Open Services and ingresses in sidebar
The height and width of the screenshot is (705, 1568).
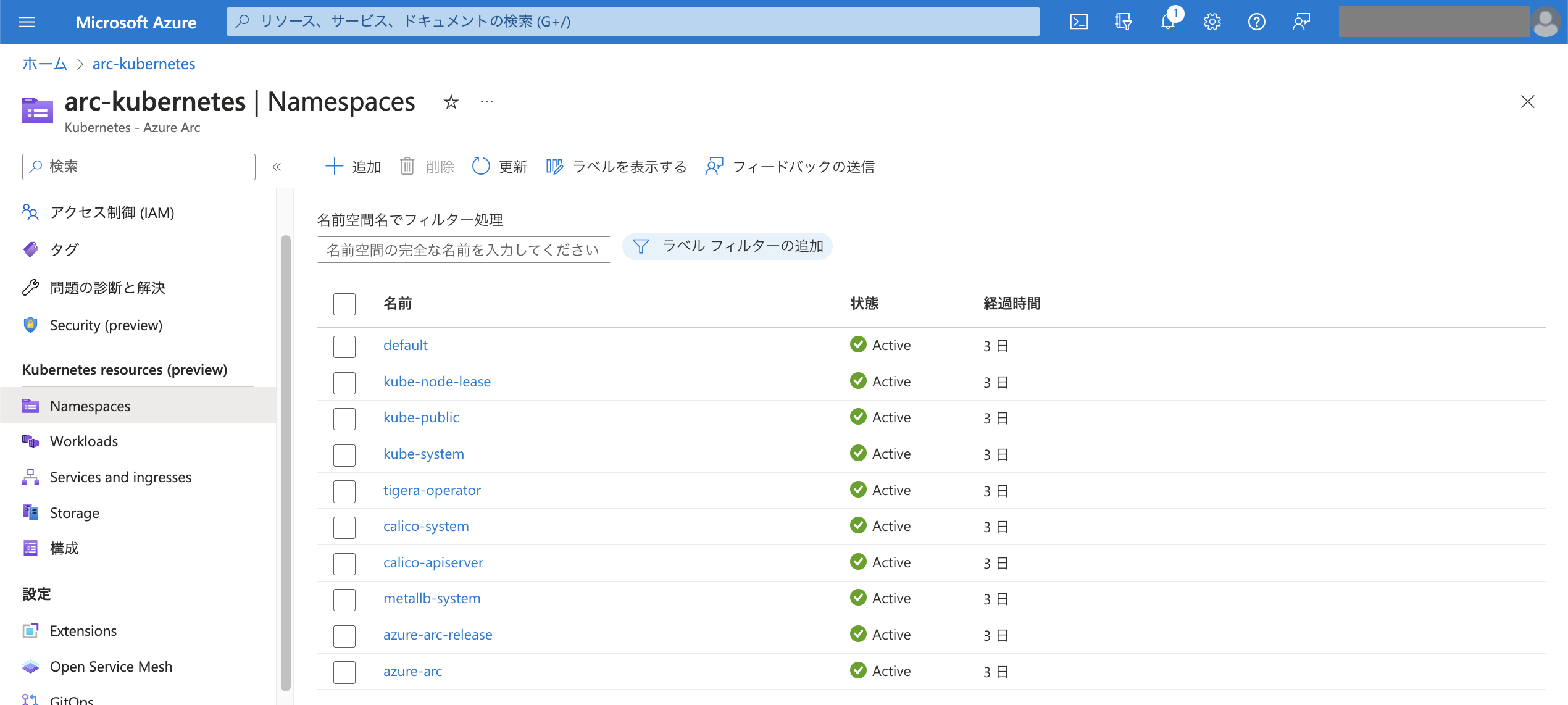[x=107, y=477]
